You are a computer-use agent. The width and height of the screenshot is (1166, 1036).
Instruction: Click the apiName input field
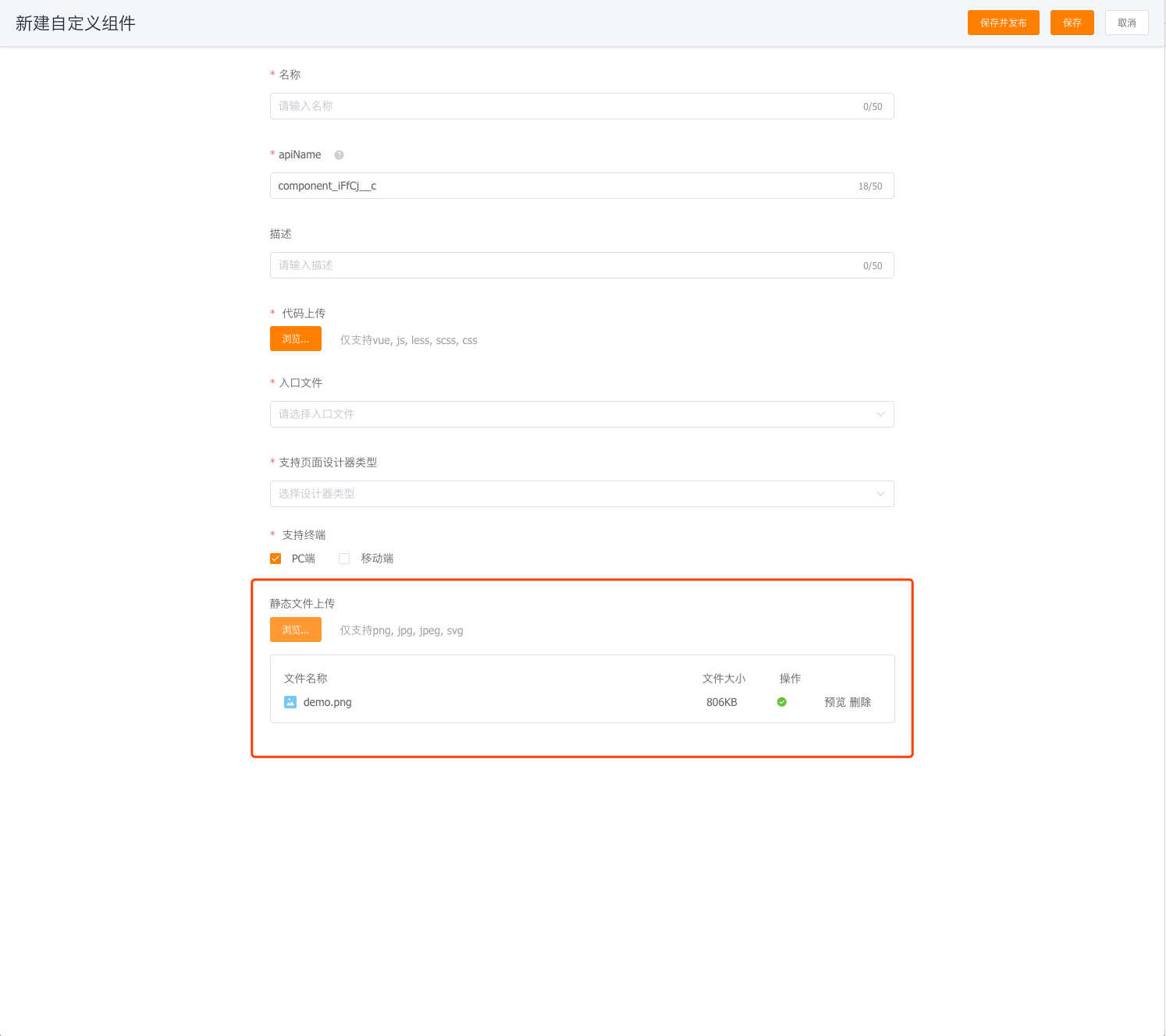(x=582, y=186)
